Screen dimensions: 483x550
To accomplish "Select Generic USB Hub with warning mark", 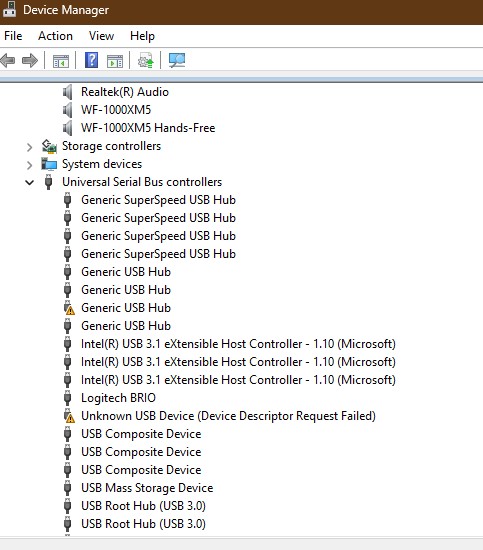I will [126, 308].
